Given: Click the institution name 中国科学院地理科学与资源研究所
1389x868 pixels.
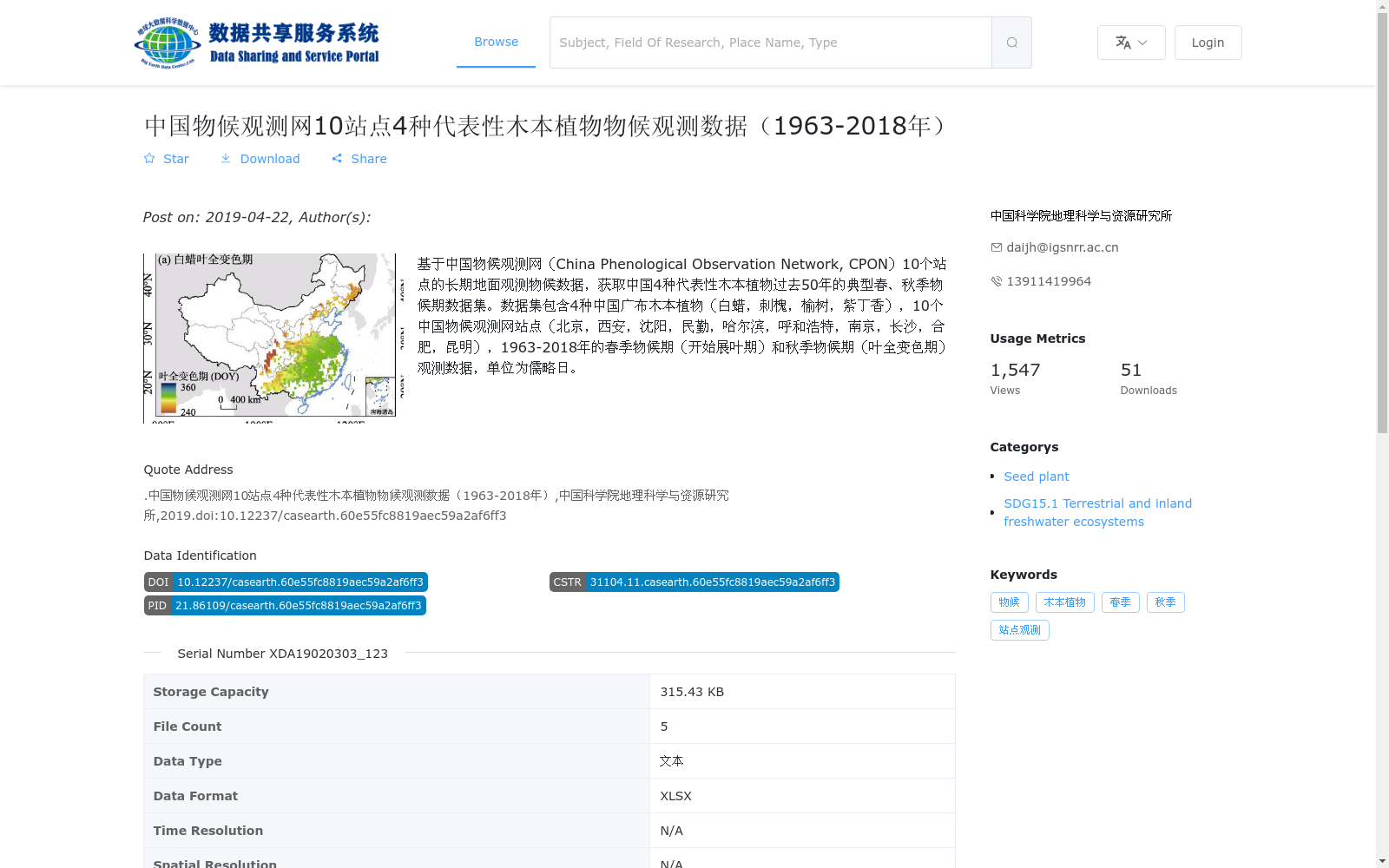Looking at the screenshot, I should [x=1081, y=216].
